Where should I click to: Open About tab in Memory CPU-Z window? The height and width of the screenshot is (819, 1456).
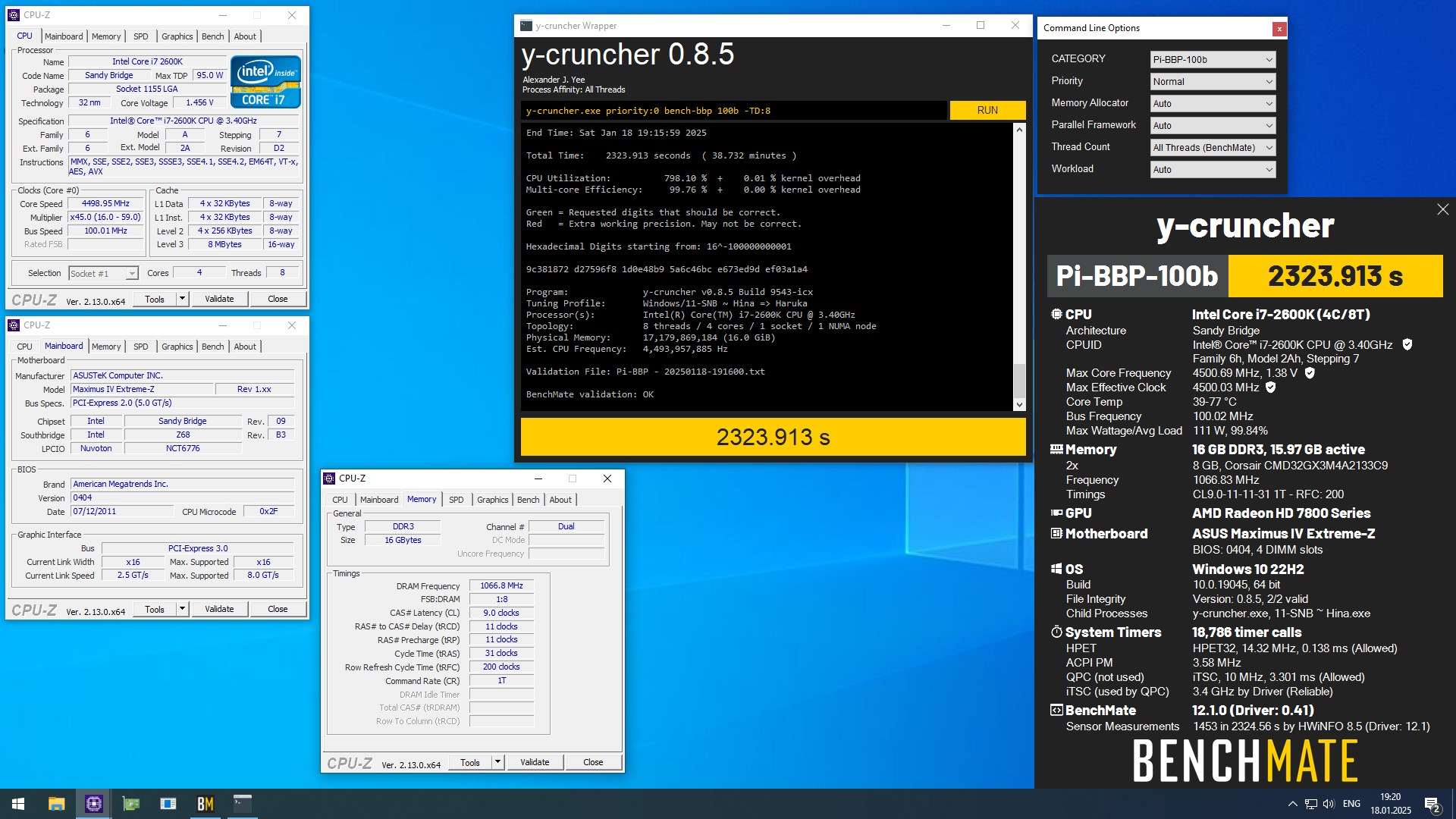point(560,500)
